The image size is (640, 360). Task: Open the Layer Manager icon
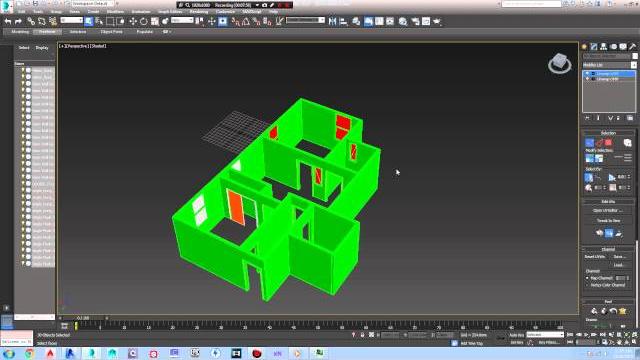click(x=356, y=21)
